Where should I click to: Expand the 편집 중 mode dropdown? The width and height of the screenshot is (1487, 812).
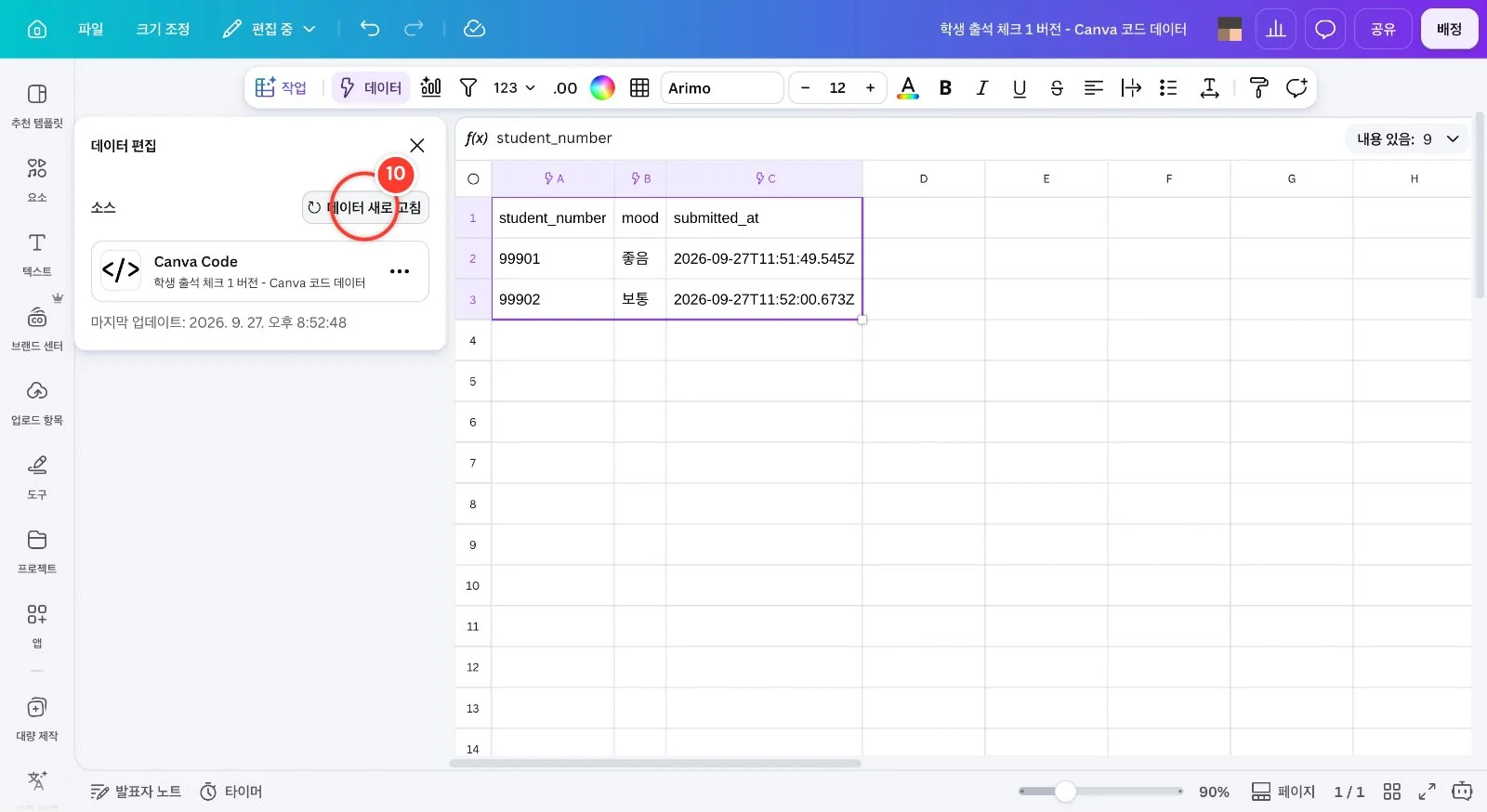270,29
